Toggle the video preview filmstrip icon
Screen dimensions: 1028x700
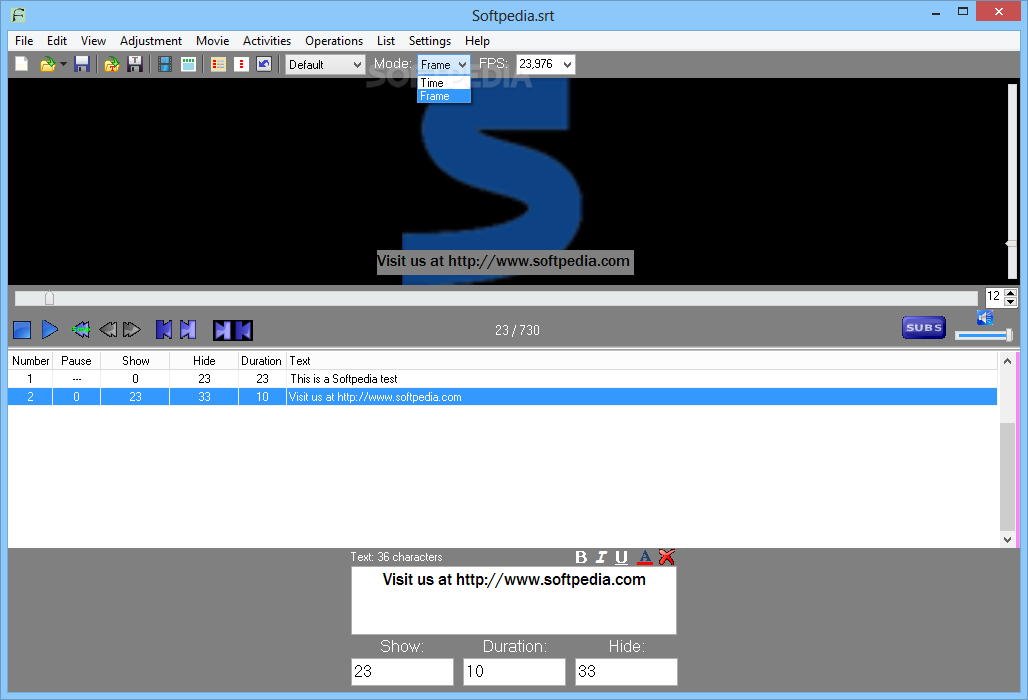click(x=165, y=64)
